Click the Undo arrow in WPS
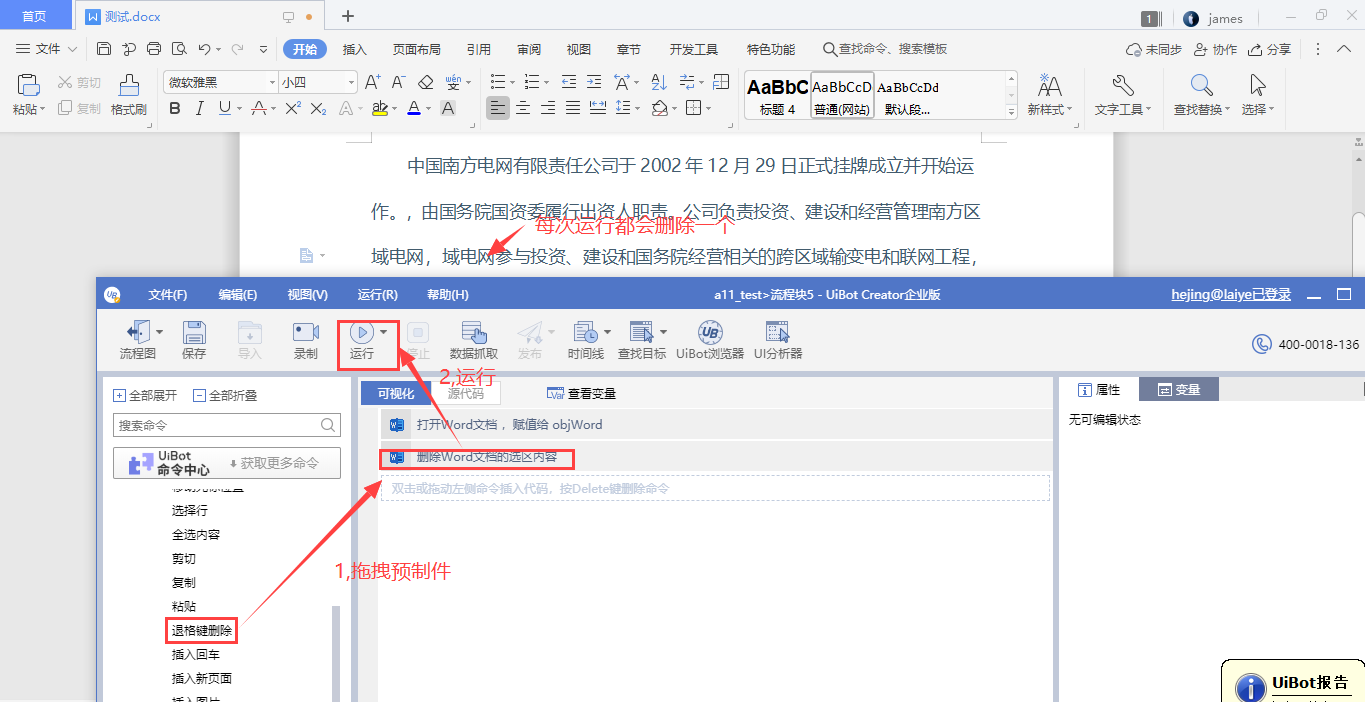The image size is (1365, 702). (x=204, y=49)
